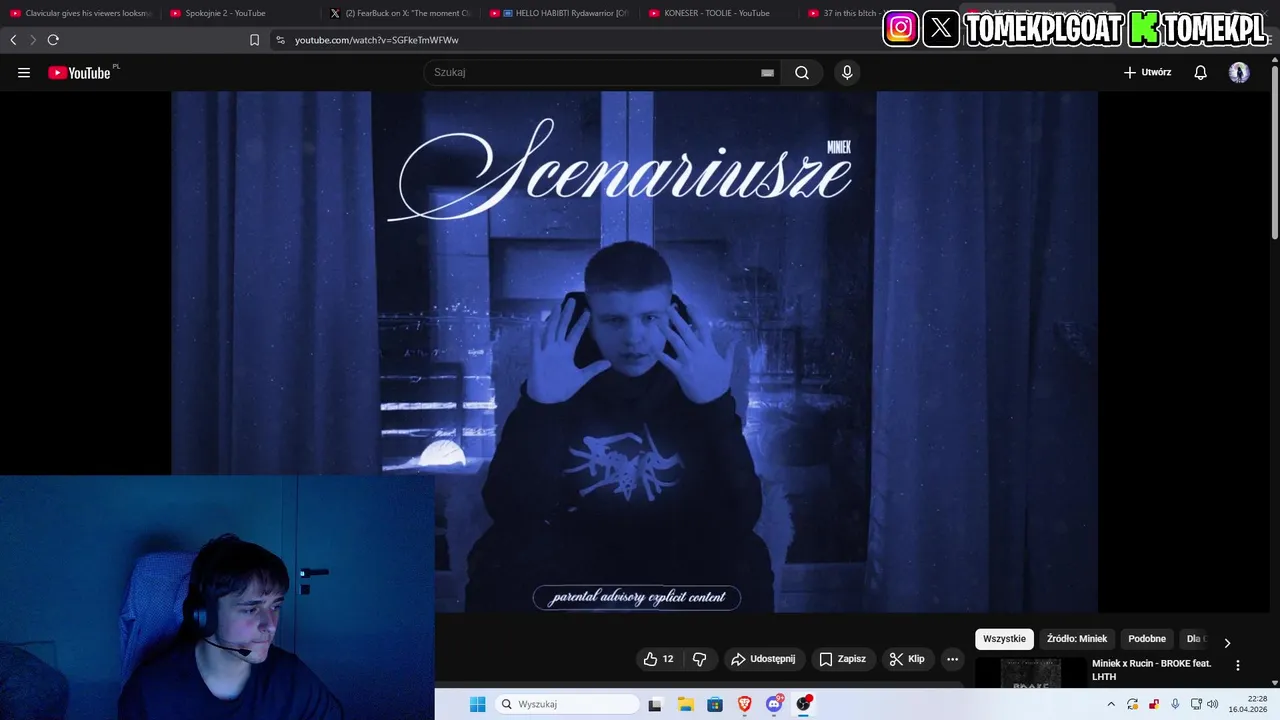
Task: Click the Scenariusze video player
Action: (634, 352)
